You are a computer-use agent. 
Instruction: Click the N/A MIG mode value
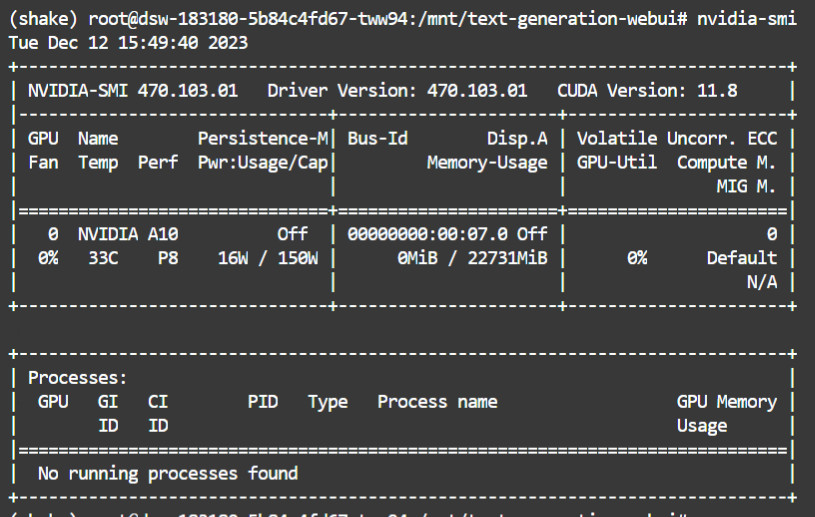coord(762,281)
